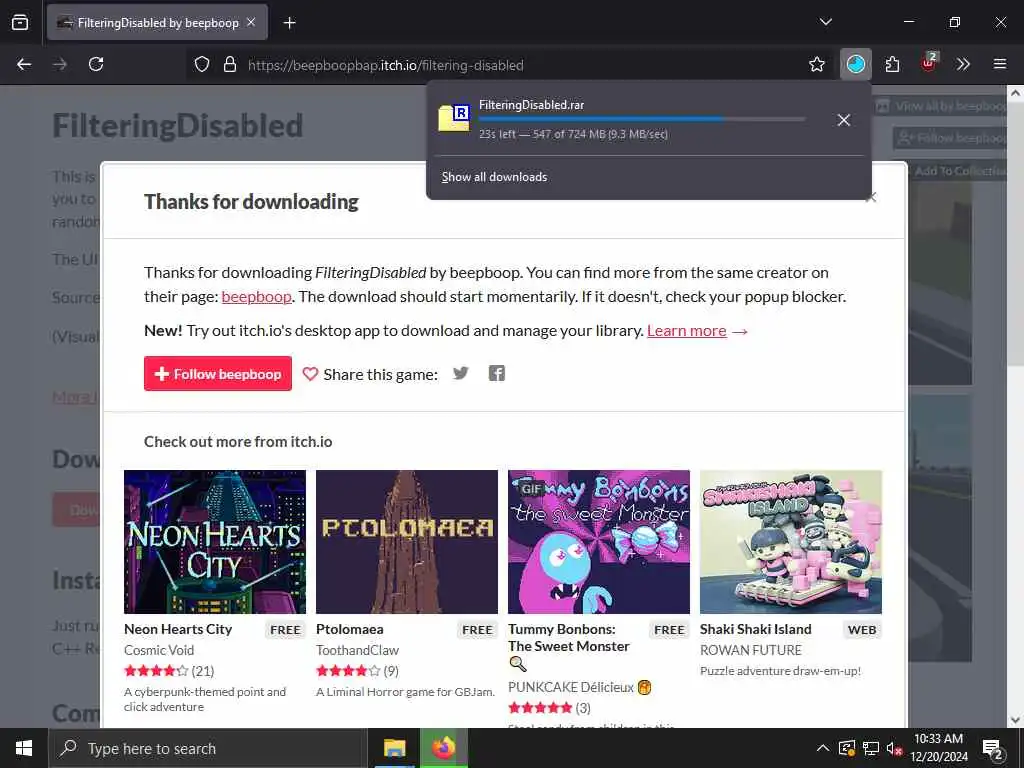Click WEB tag on Shaki Shaki Island
The width and height of the screenshot is (1024, 768).
(x=862, y=630)
